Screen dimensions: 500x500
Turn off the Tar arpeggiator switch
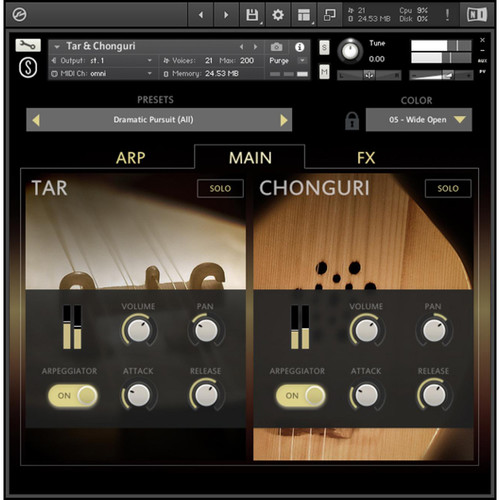(x=73, y=396)
